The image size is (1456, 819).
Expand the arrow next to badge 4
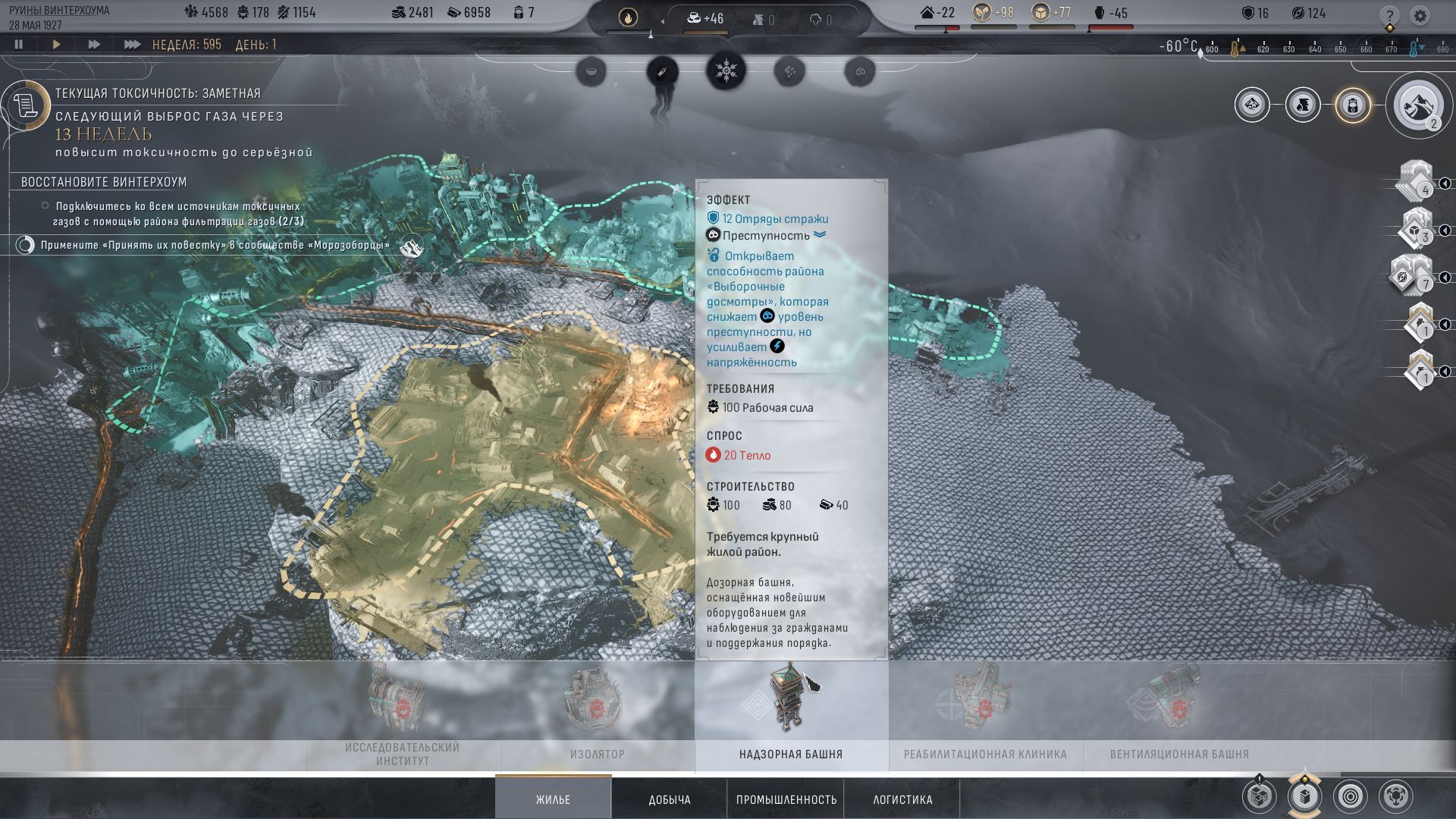1445,184
